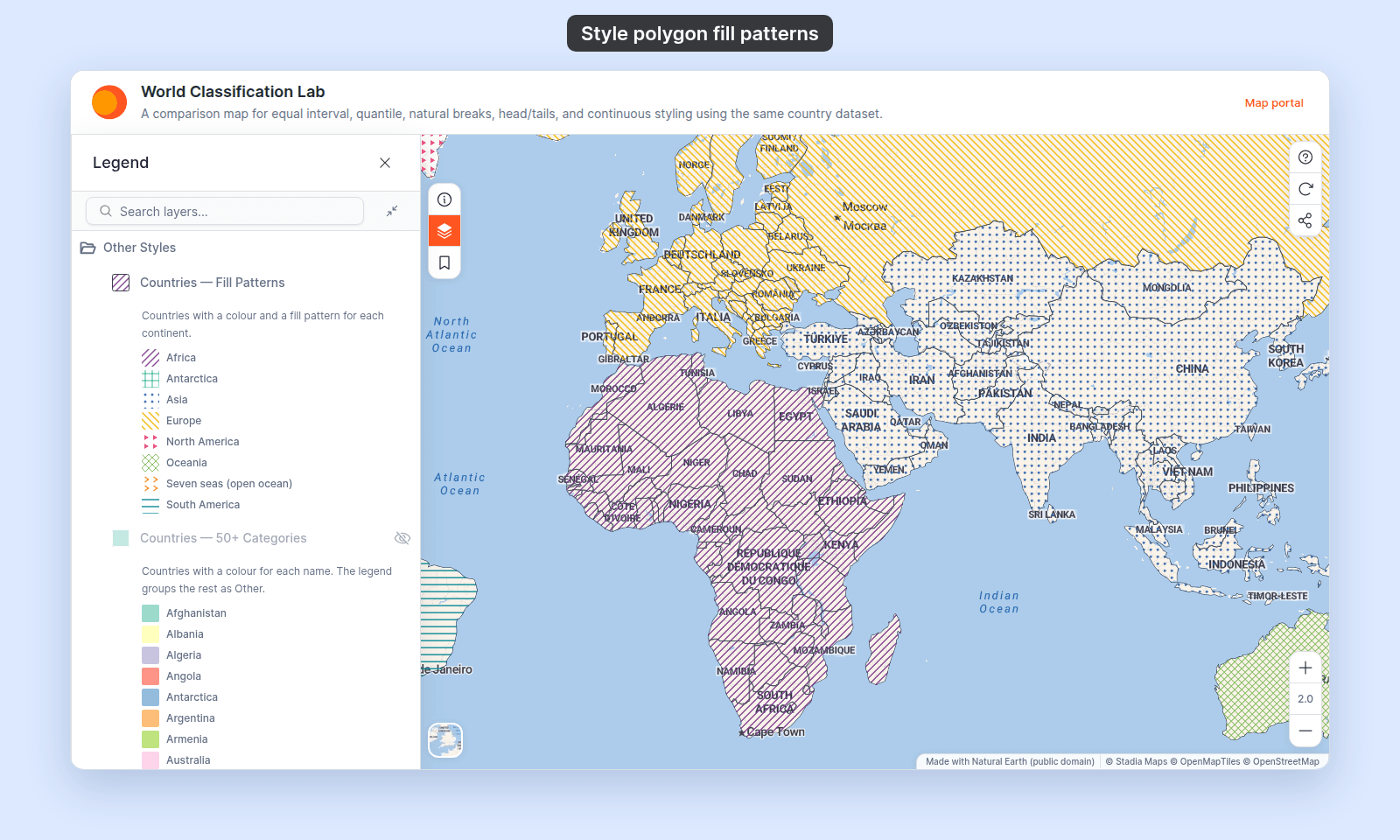Click the World Classification Lab title

(x=233, y=92)
